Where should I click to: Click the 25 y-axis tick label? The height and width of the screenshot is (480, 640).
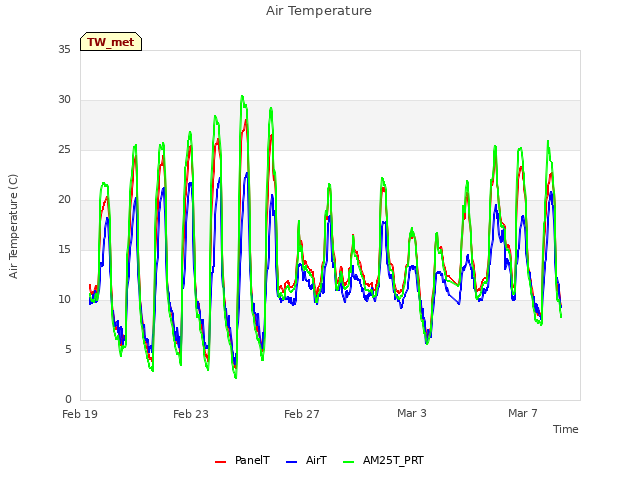pyautogui.click(x=64, y=149)
